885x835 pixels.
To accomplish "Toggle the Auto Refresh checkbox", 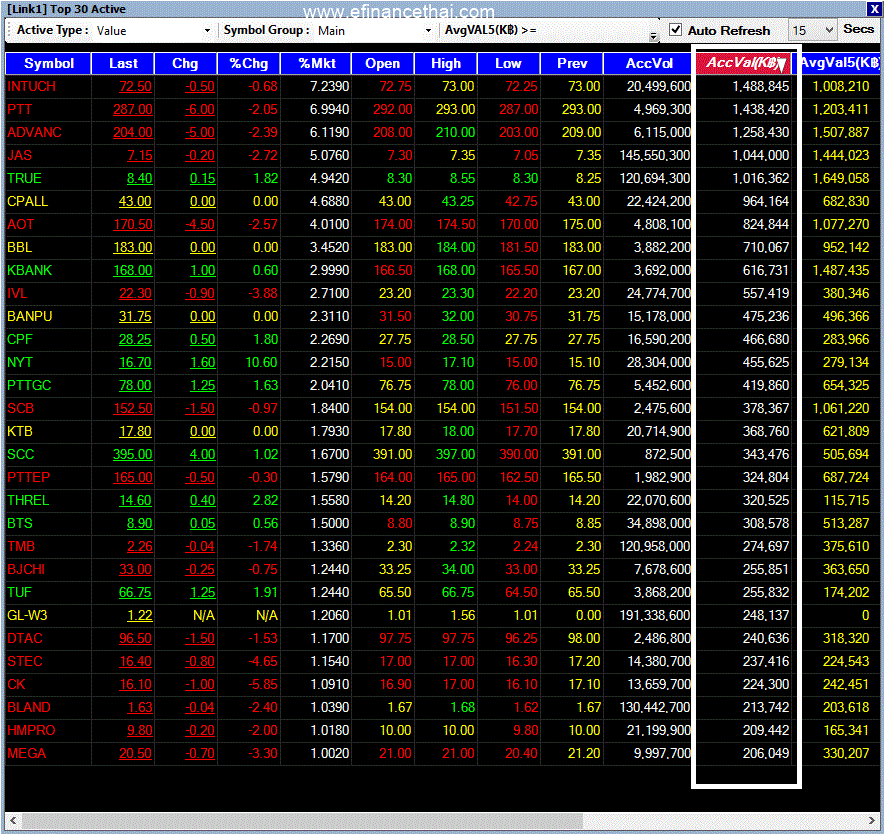I will pyautogui.click(x=675, y=29).
